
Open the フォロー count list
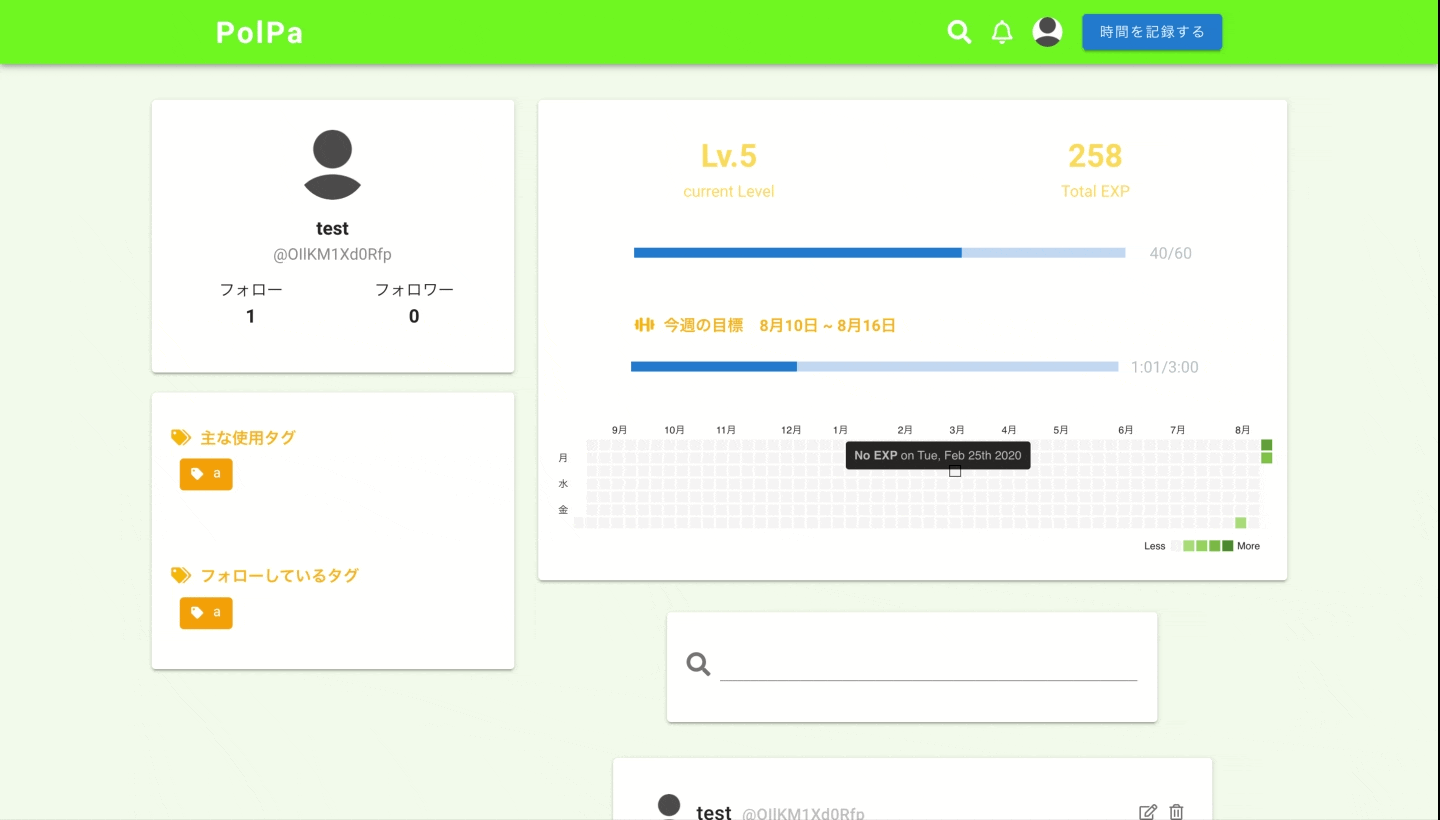pyautogui.click(x=251, y=303)
